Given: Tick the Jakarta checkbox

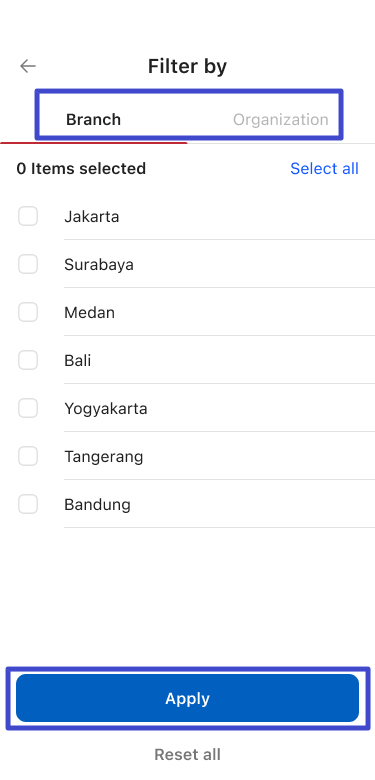Looking at the screenshot, I should tap(28, 216).
